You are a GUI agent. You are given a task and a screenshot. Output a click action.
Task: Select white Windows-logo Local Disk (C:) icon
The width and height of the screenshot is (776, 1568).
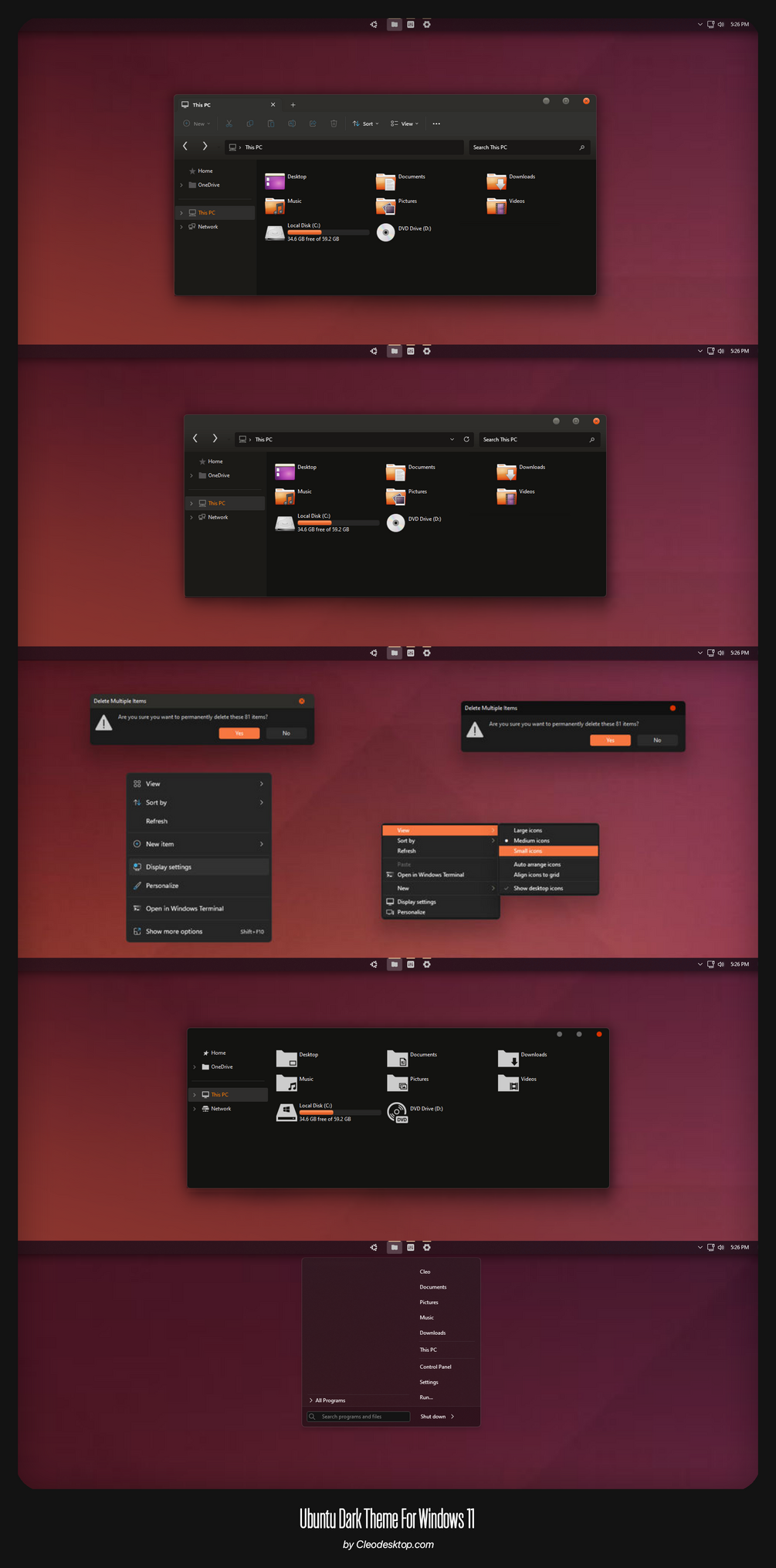(x=286, y=1112)
